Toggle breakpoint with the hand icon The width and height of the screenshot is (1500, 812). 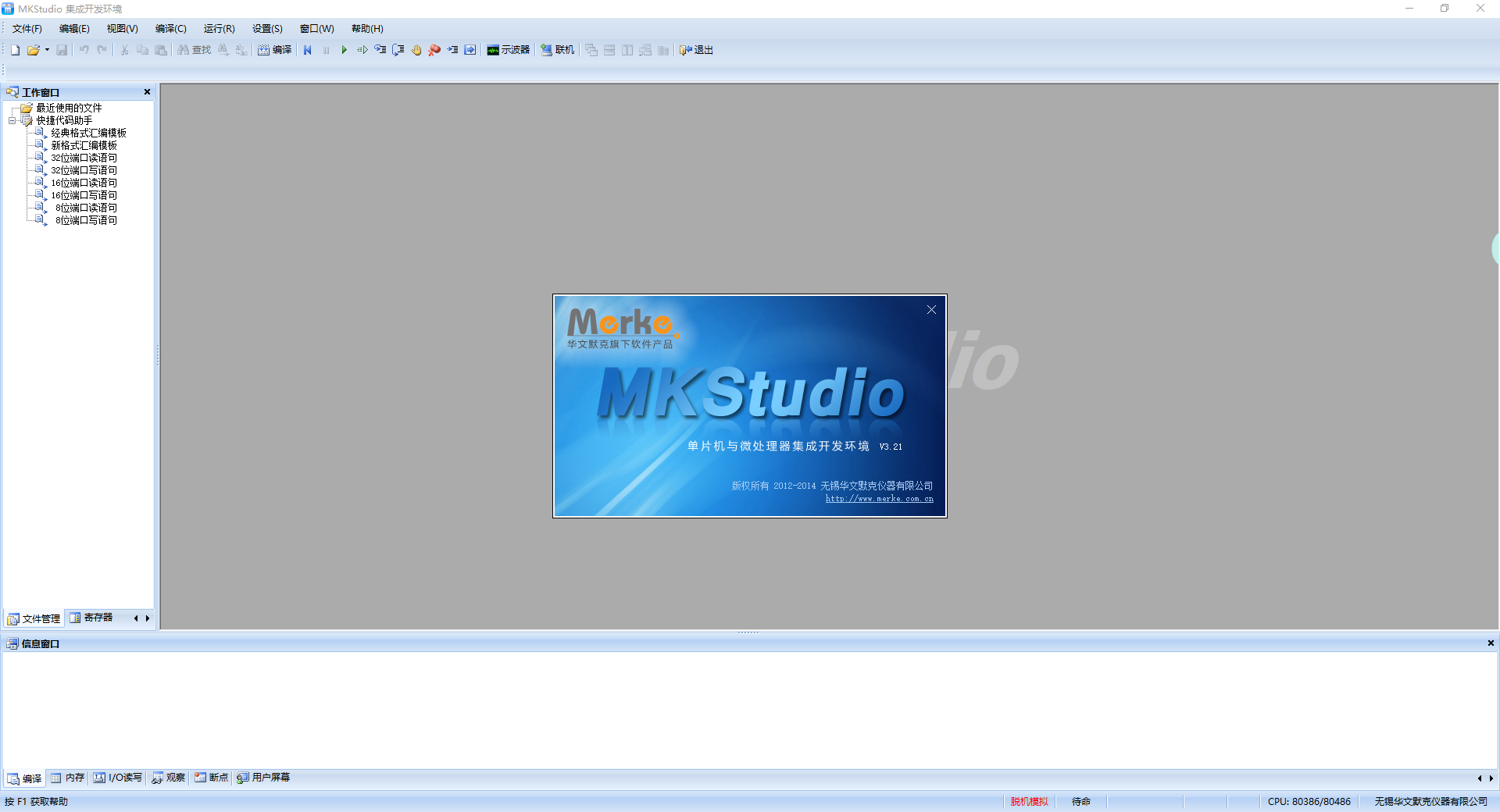click(x=416, y=50)
